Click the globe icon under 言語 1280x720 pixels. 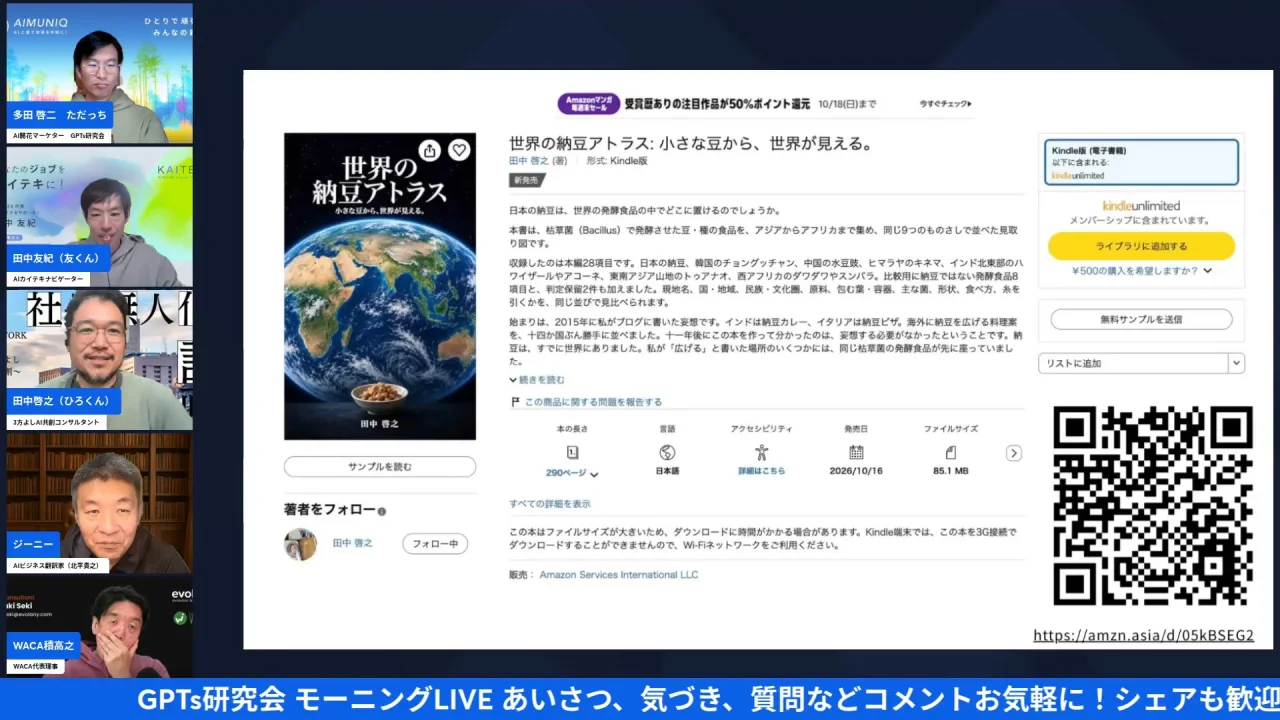(667, 452)
